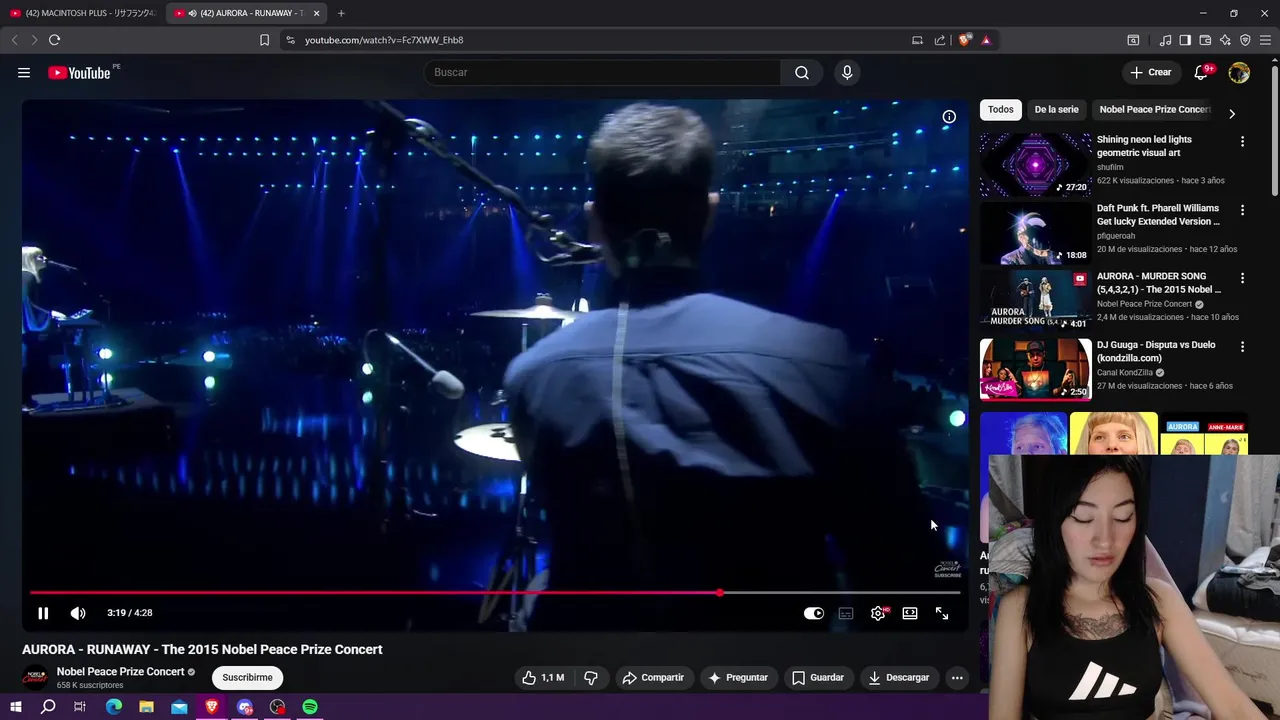Select the De la serie chip

(x=1056, y=110)
